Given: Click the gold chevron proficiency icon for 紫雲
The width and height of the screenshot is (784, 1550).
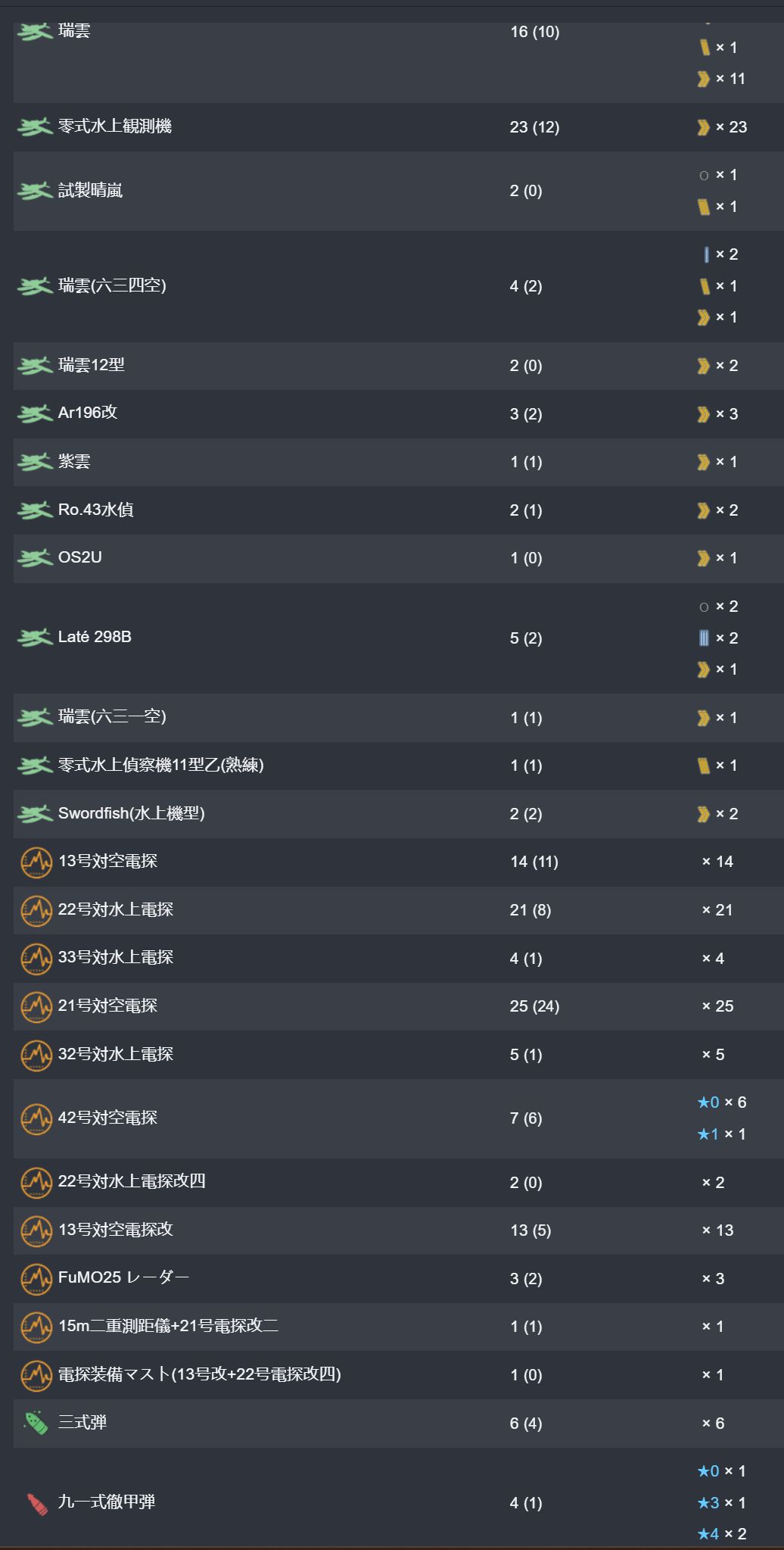Looking at the screenshot, I should [704, 462].
